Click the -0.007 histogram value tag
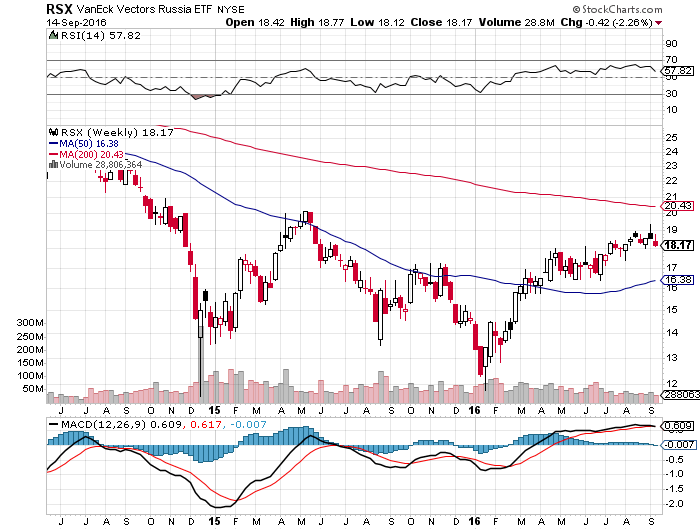The image size is (700, 530). [679, 445]
